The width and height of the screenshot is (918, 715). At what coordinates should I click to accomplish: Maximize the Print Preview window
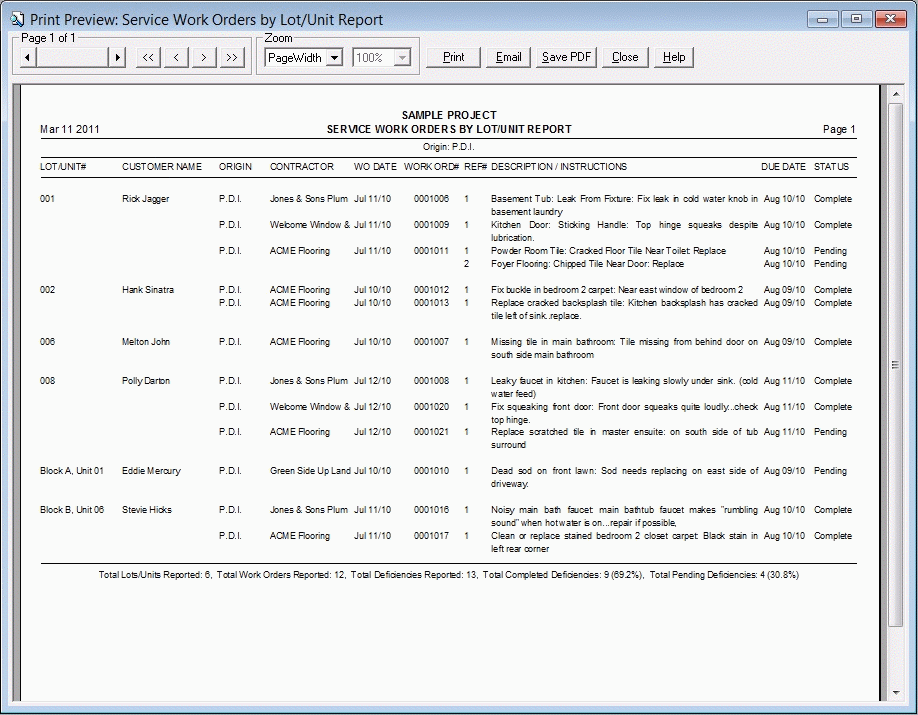click(856, 19)
